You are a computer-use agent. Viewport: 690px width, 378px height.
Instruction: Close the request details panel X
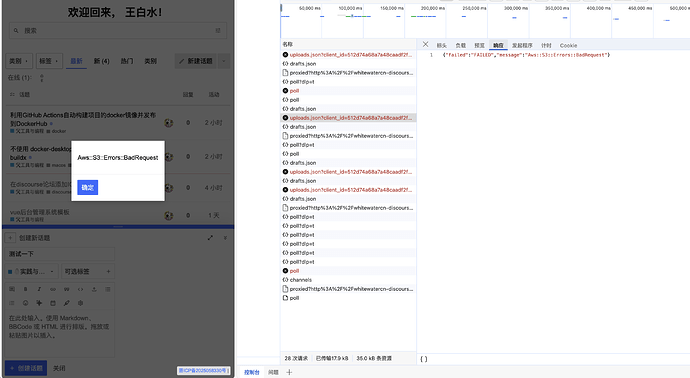pos(425,44)
